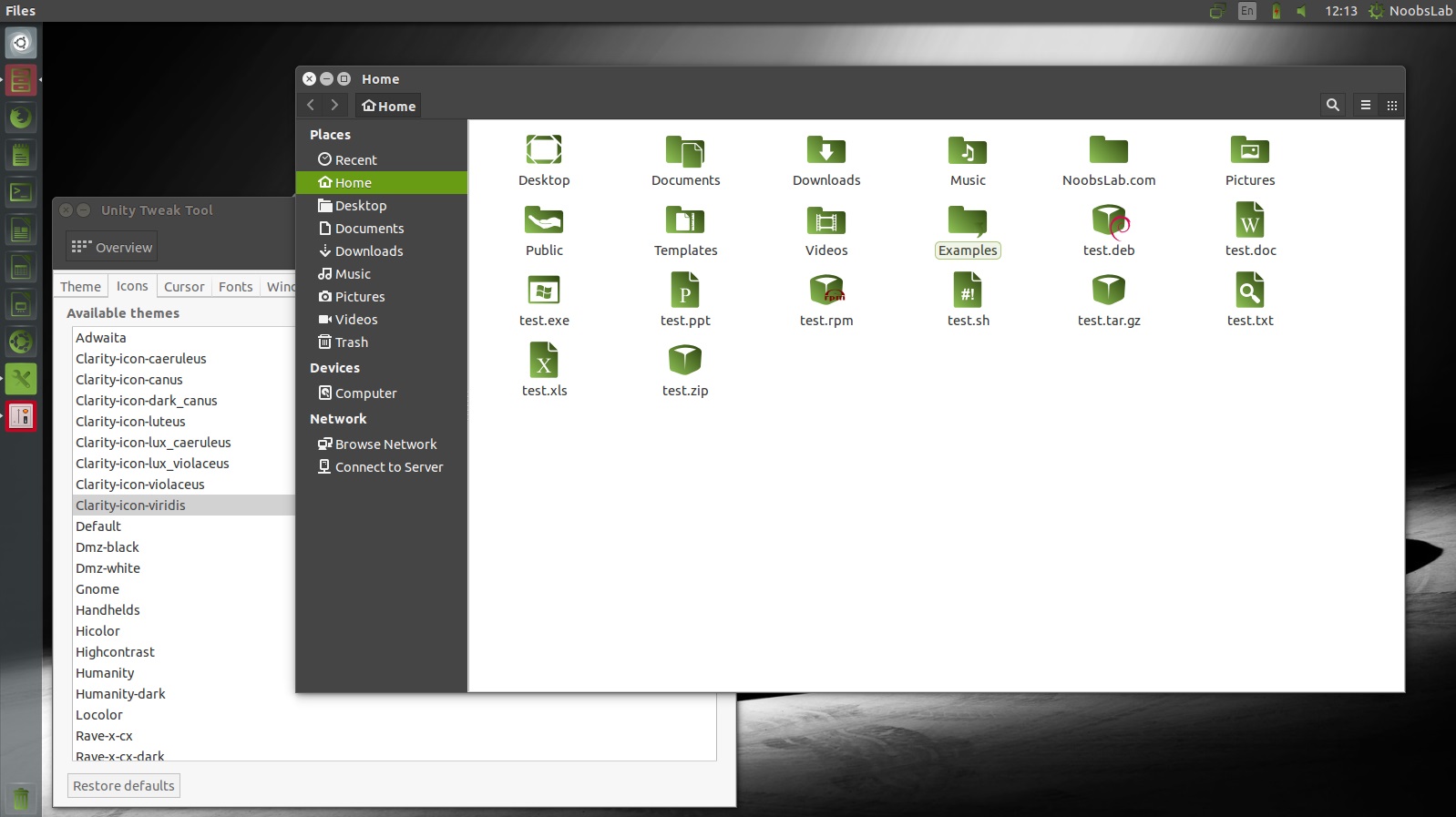The height and width of the screenshot is (817, 1456).
Task: Open the Music folder icon
Action: 968,149
